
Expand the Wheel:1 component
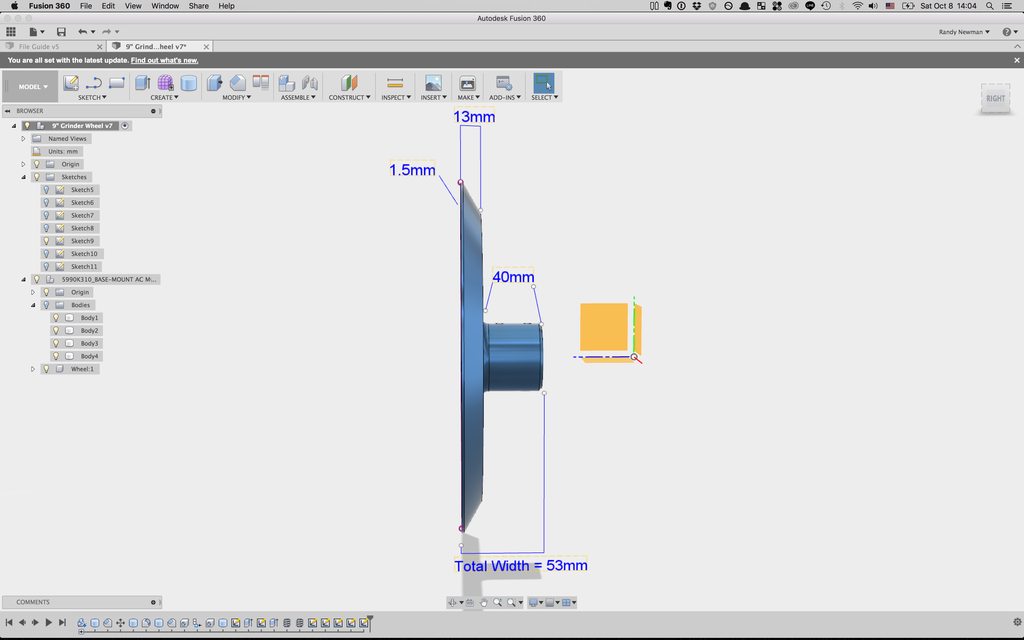coord(33,369)
